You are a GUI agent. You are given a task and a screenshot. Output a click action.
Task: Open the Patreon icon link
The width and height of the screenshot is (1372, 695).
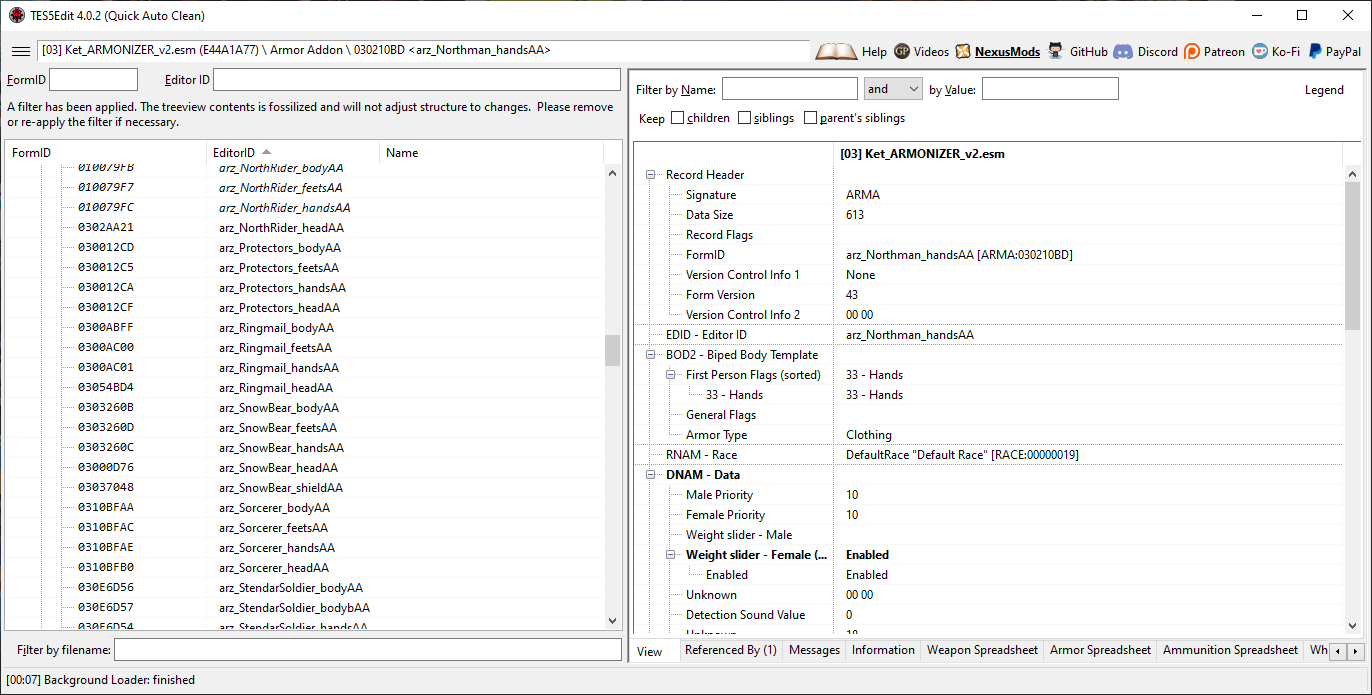(x=1192, y=51)
